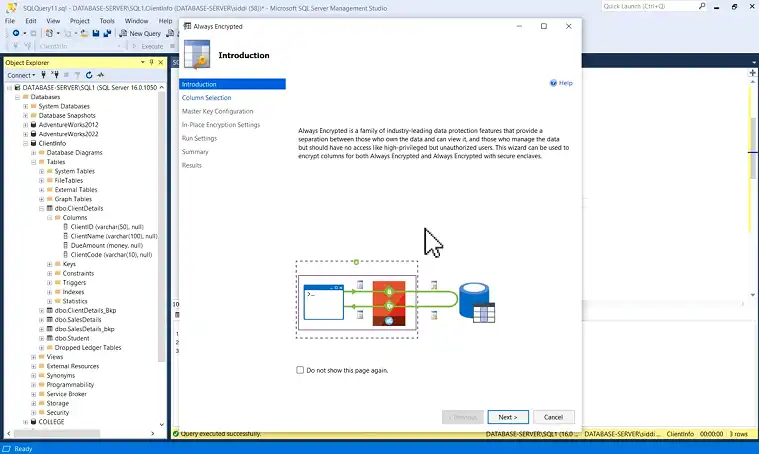
Task: Click the New Query button
Action: coord(140,33)
